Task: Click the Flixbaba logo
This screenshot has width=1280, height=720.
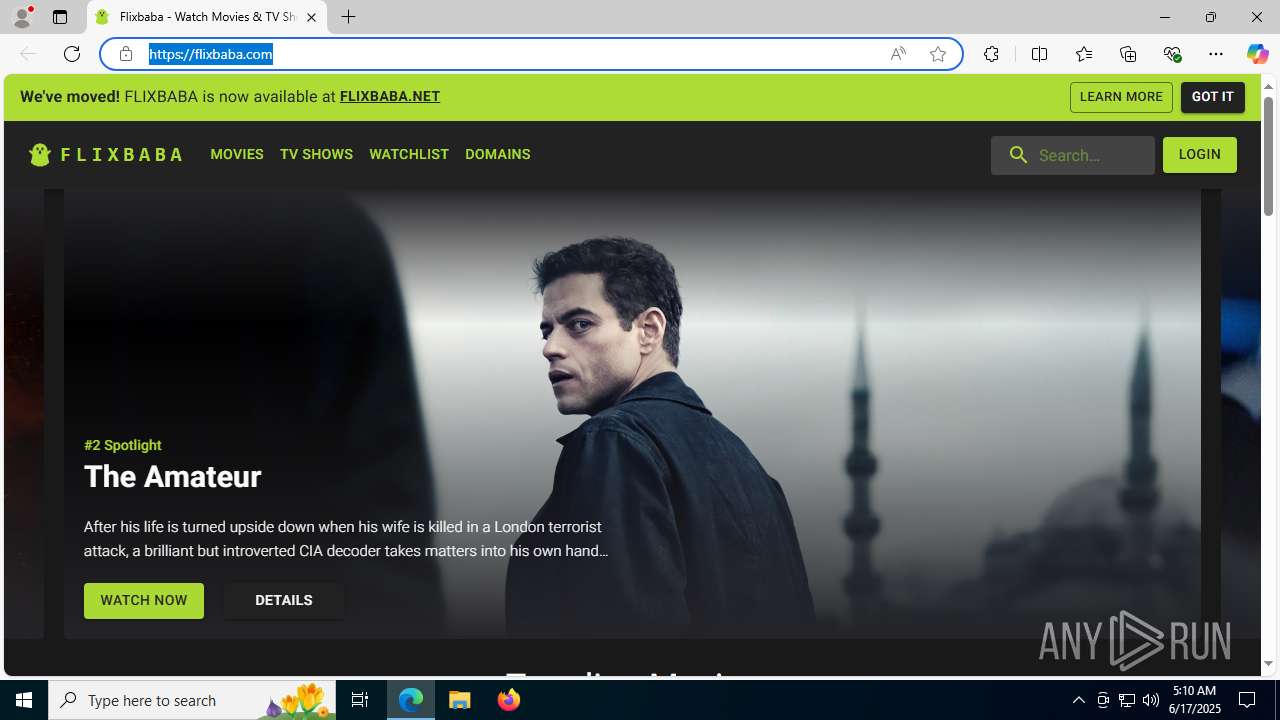Action: click(x=106, y=155)
